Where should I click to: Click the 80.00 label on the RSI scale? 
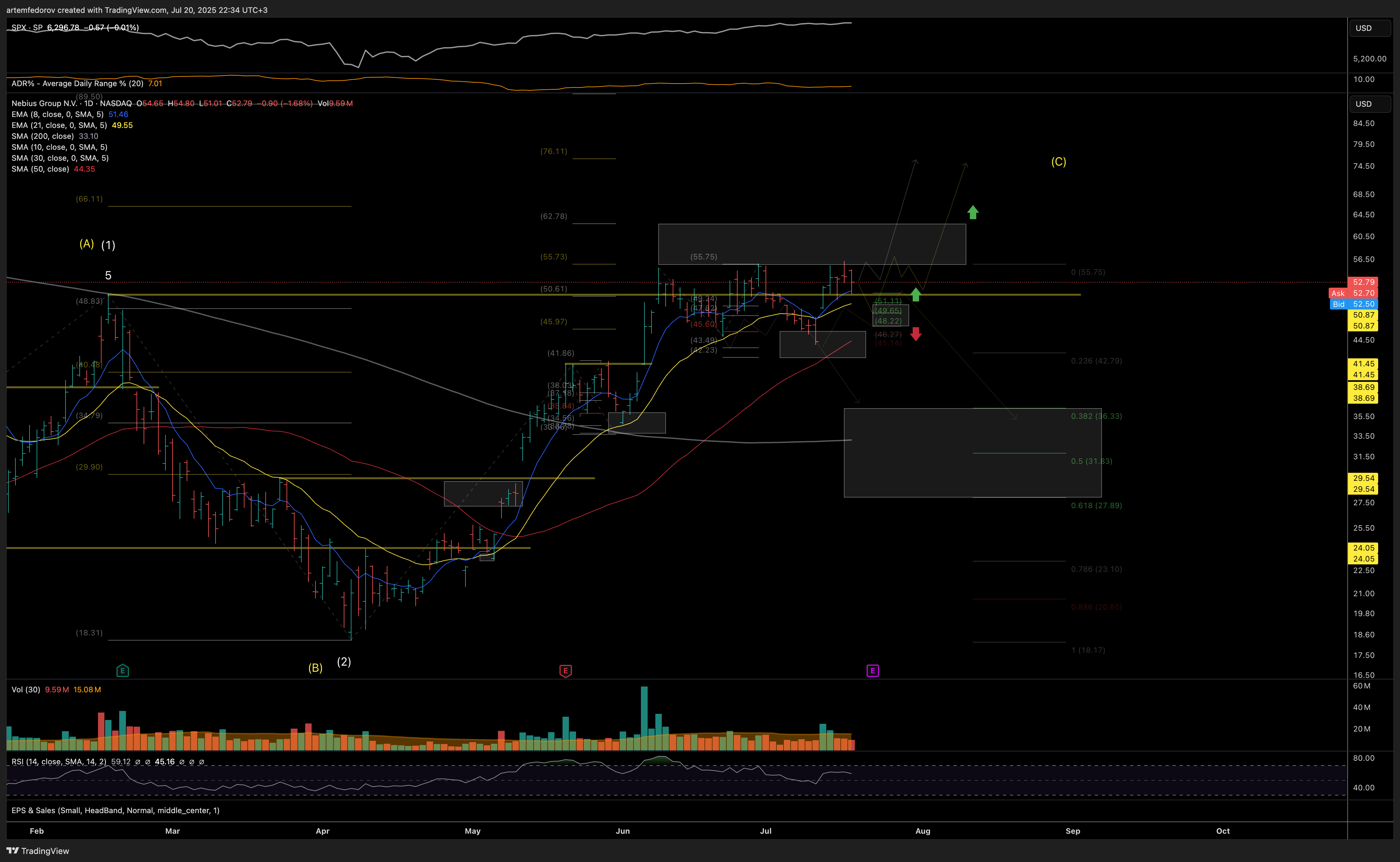(x=1363, y=758)
